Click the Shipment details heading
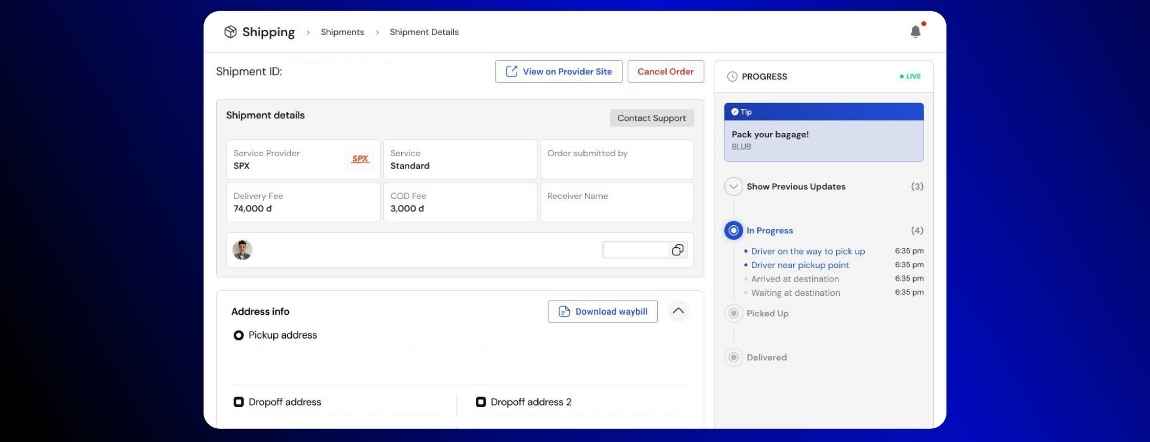The image size is (1150, 442). point(265,115)
